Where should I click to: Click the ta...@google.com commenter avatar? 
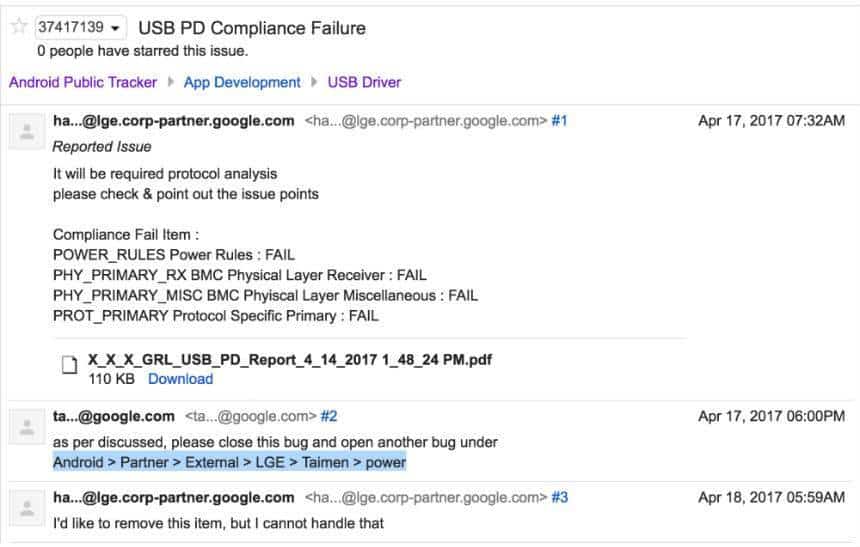point(26,427)
